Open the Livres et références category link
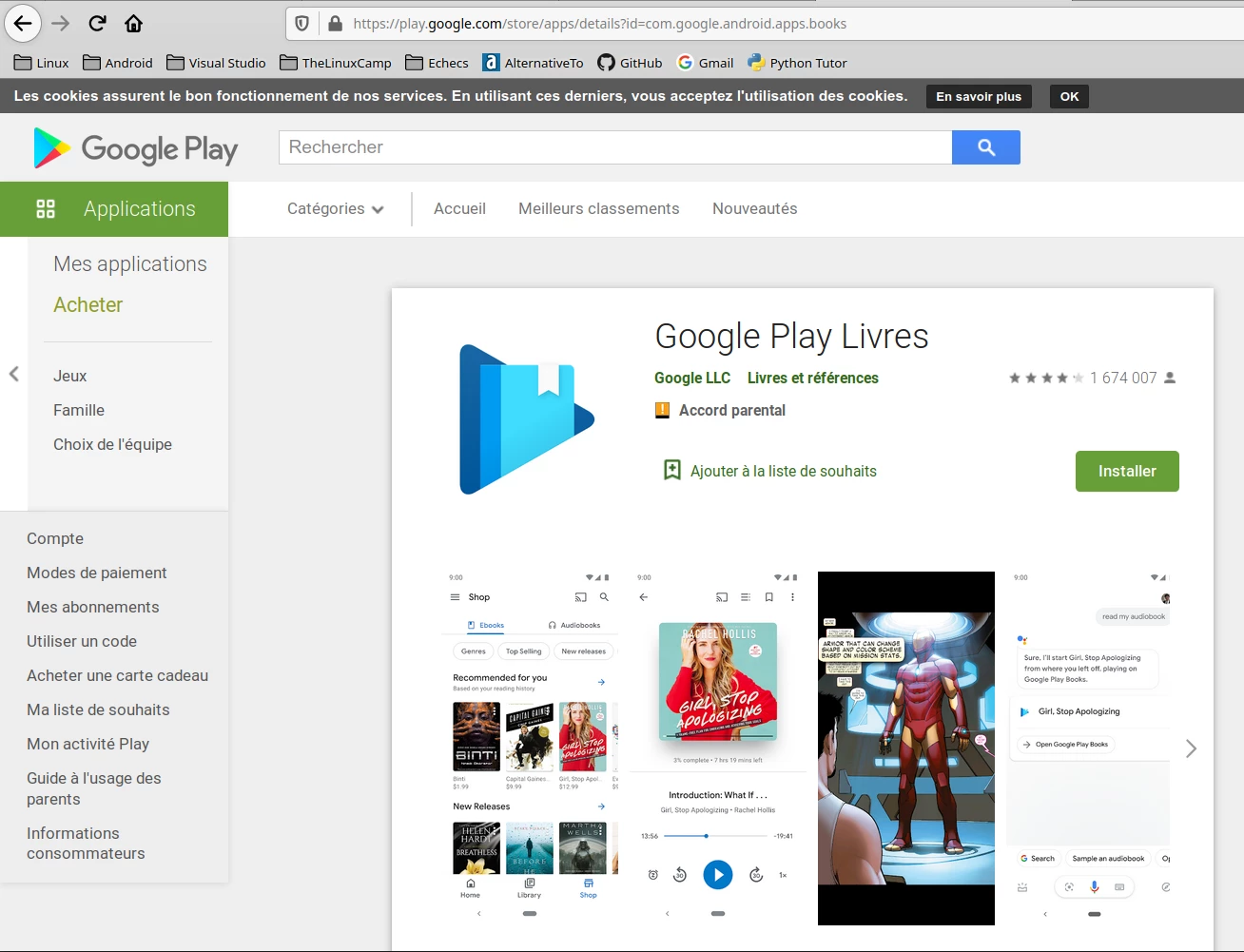 pyautogui.click(x=813, y=378)
